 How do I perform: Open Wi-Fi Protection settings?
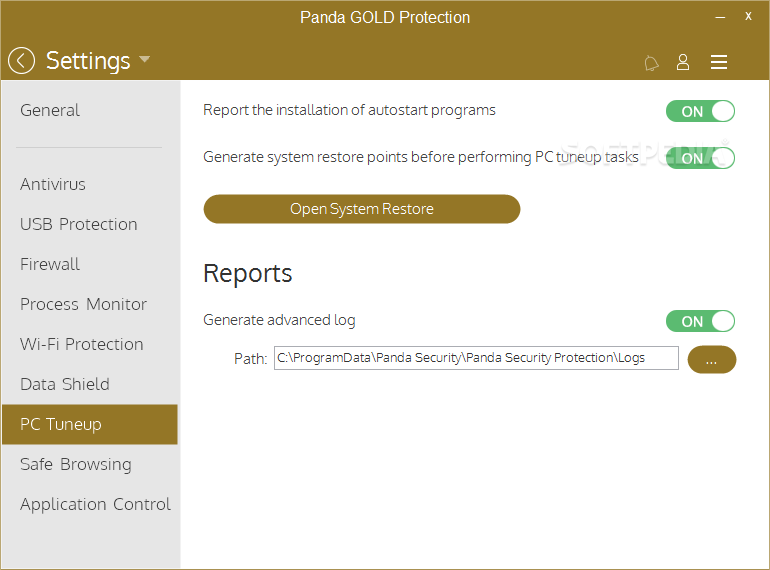click(x=82, y=344)
